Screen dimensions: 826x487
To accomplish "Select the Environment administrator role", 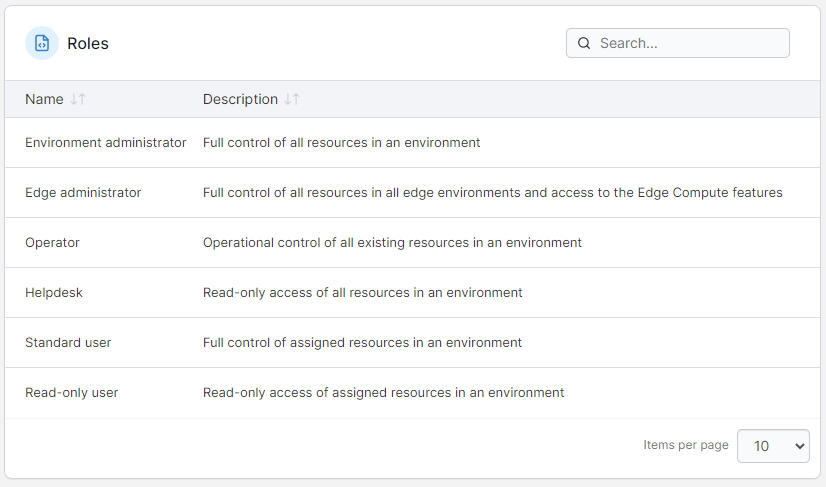I will coord(105,143).
